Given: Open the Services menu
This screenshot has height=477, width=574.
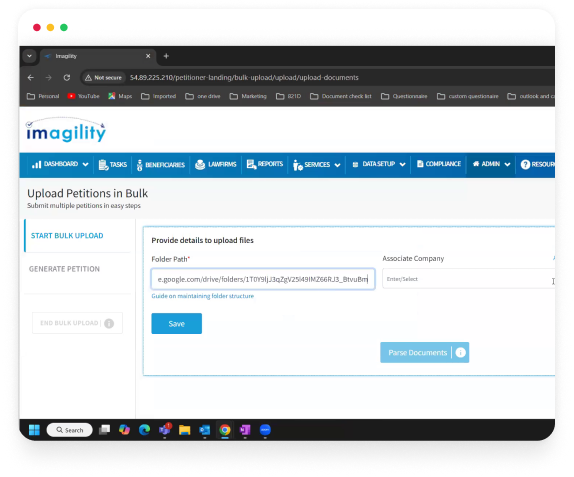Looking at the screenshot, I should (x=317, y=165).
